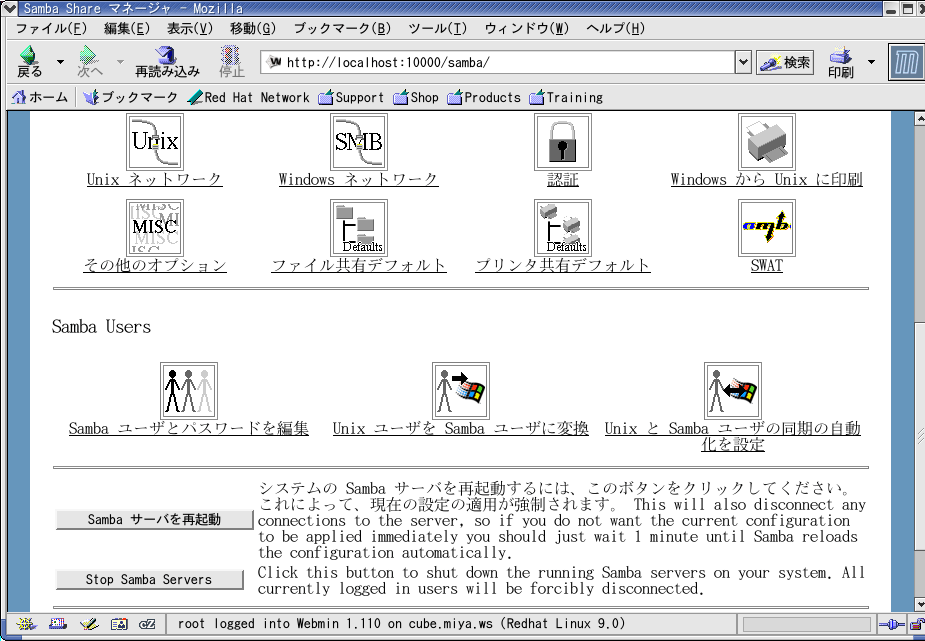Click the プリンタ共有デフォルト printer icon
Image resolution: width=925 pixels, height=641 pixels.
click(x=563, y=228)
